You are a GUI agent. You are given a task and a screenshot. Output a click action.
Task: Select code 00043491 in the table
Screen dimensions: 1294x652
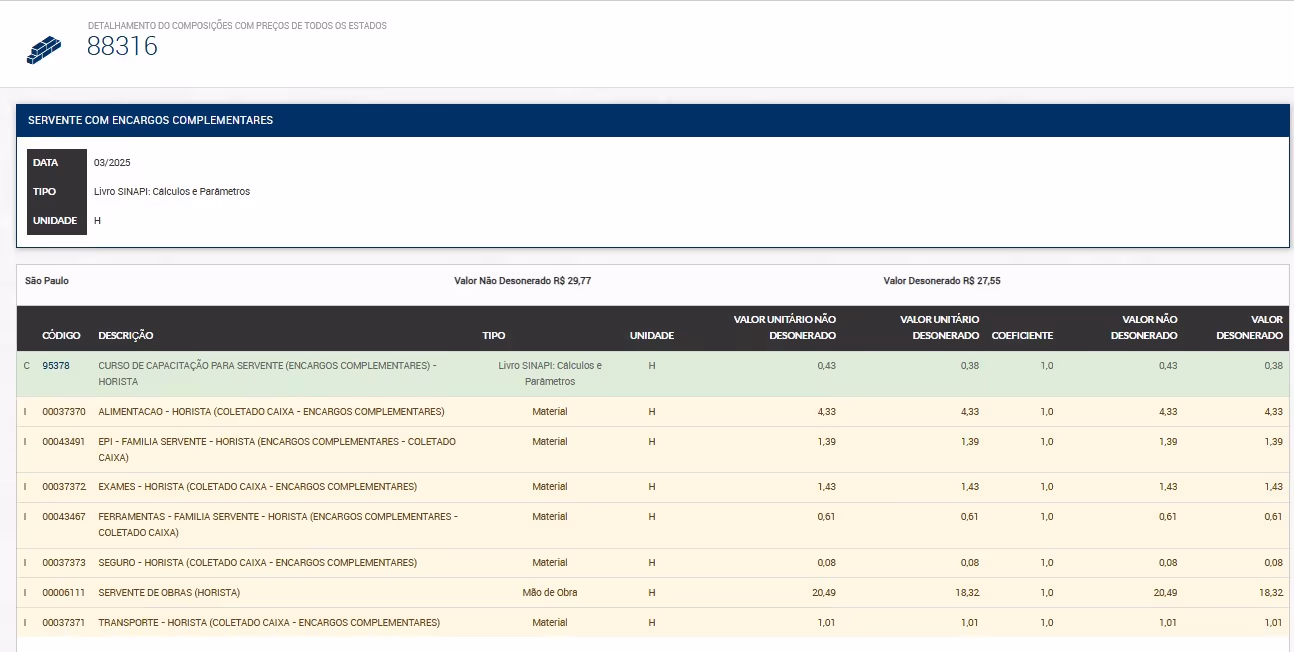pyautogui.click(x=64, y=442)
